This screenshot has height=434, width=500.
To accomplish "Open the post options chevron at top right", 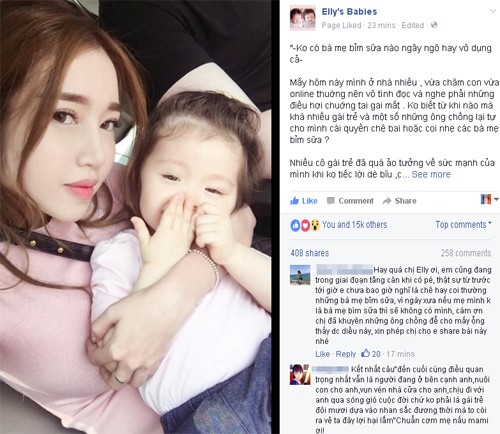I will [493, 11].
